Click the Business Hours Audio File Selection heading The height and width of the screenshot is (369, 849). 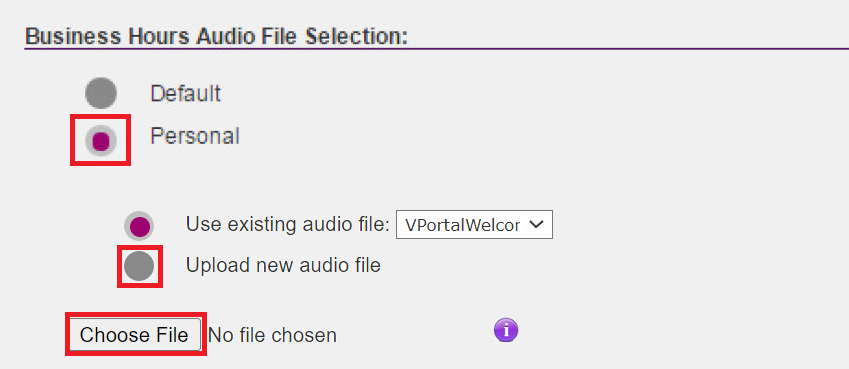tap(216, 36)
